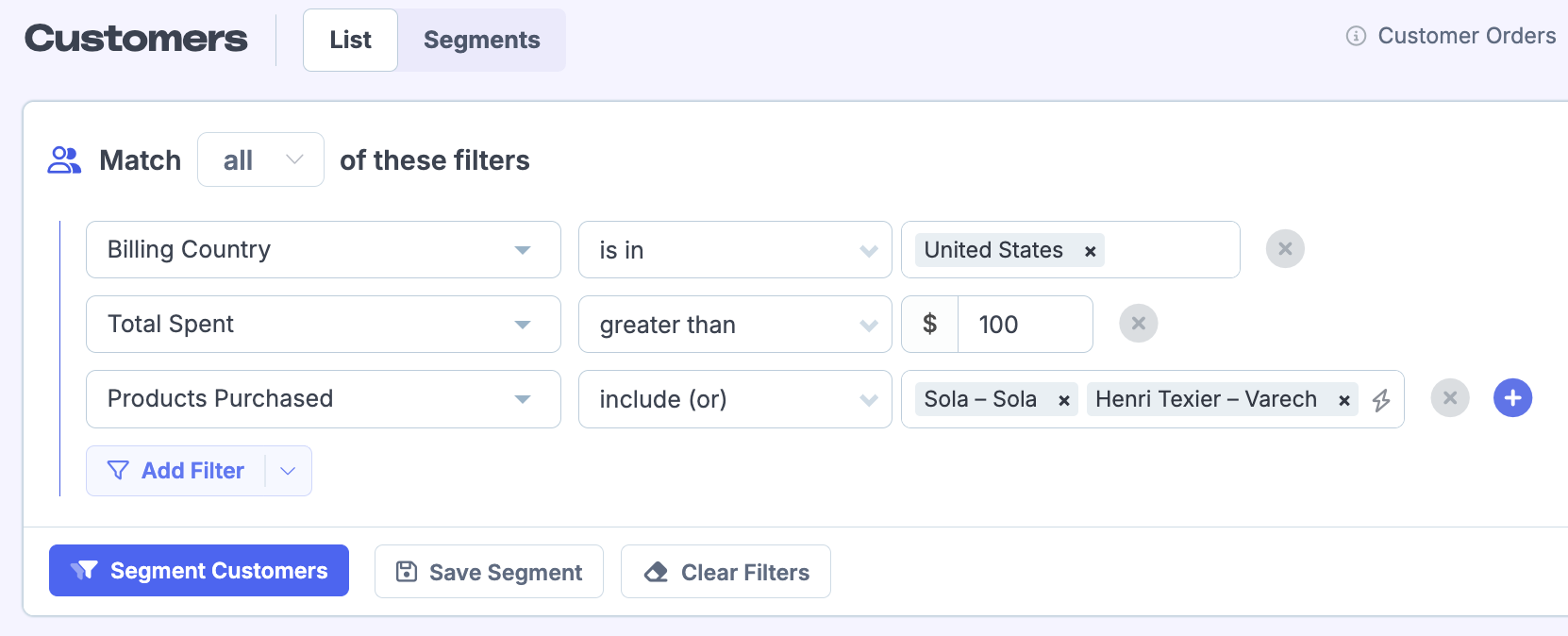Remove the United States tag
The height and width of the screenshot is (636, 1568).
point(1090,251)
